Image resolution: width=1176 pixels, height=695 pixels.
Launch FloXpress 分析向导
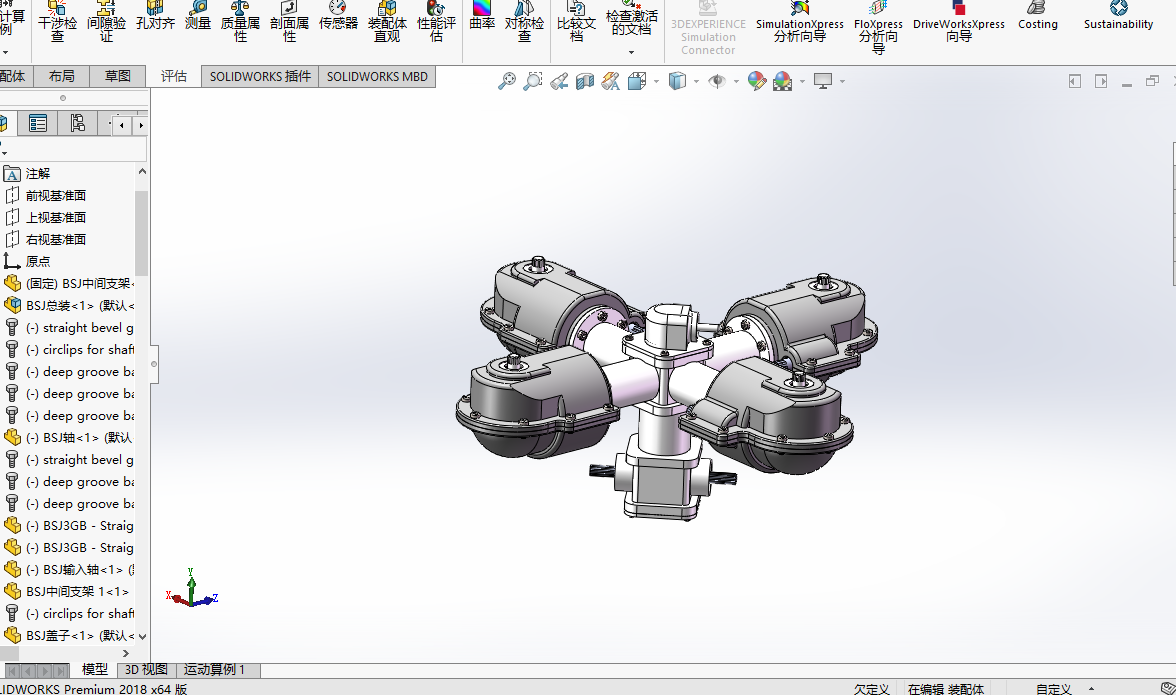point(878,27)
